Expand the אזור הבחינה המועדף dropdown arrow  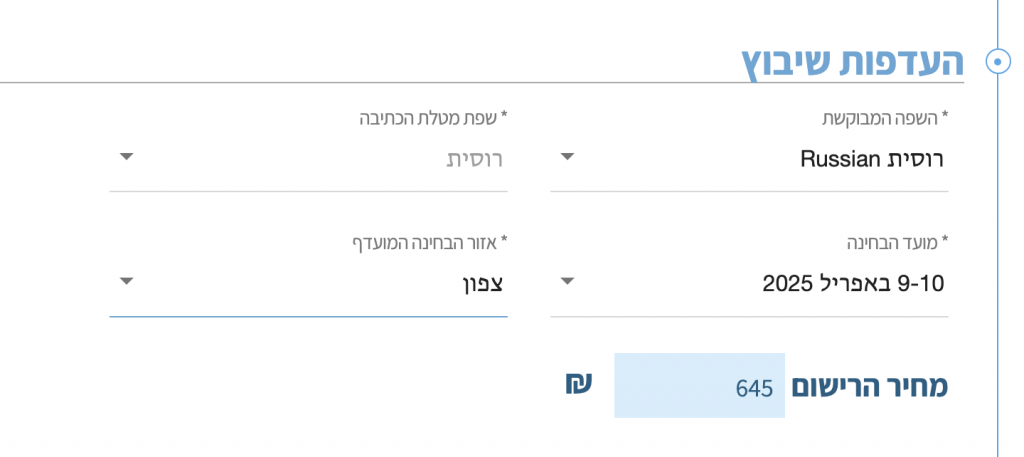click(127, 281)
